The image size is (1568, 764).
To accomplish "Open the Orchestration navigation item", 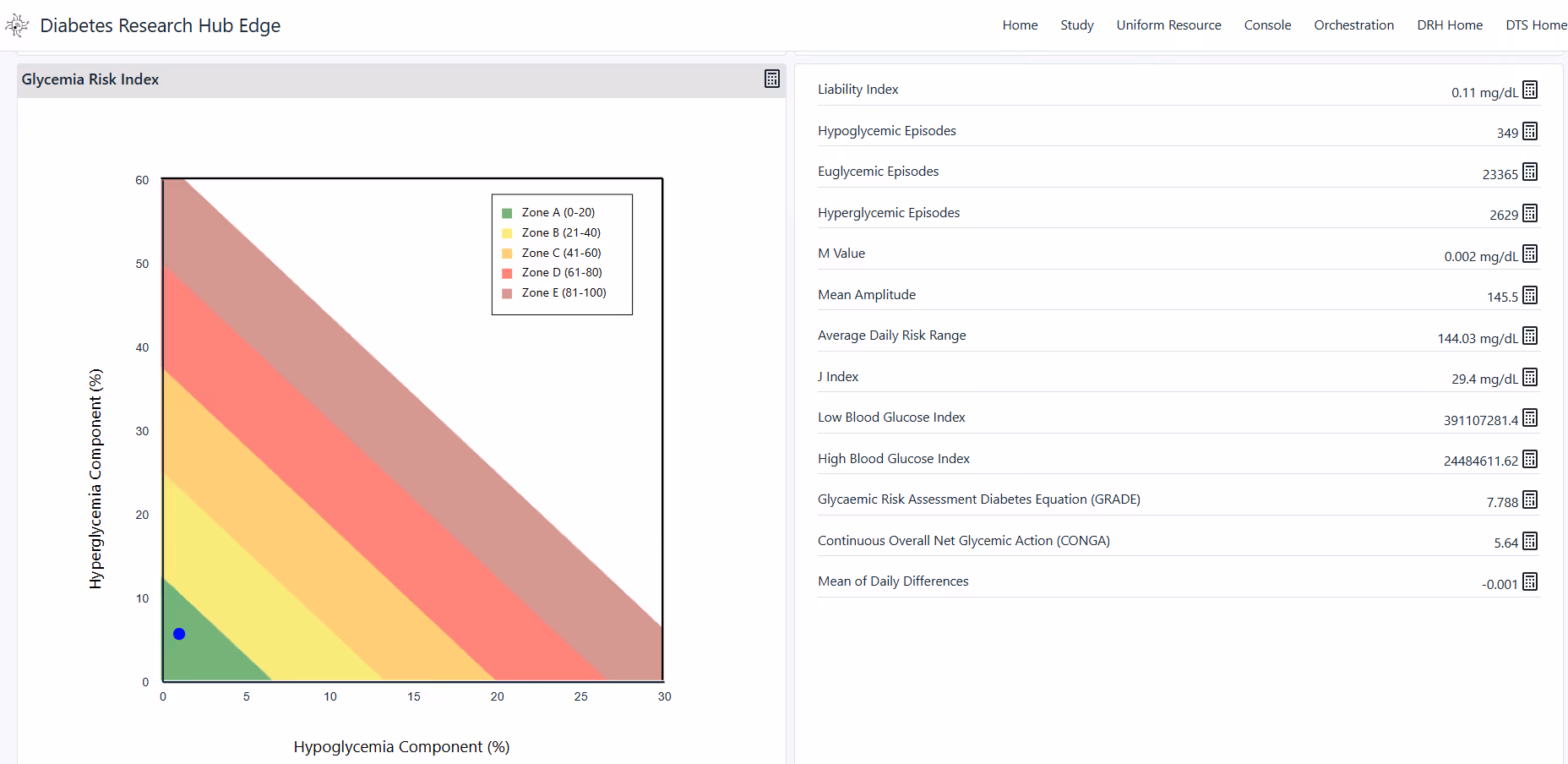I will tap(1353, 25).
